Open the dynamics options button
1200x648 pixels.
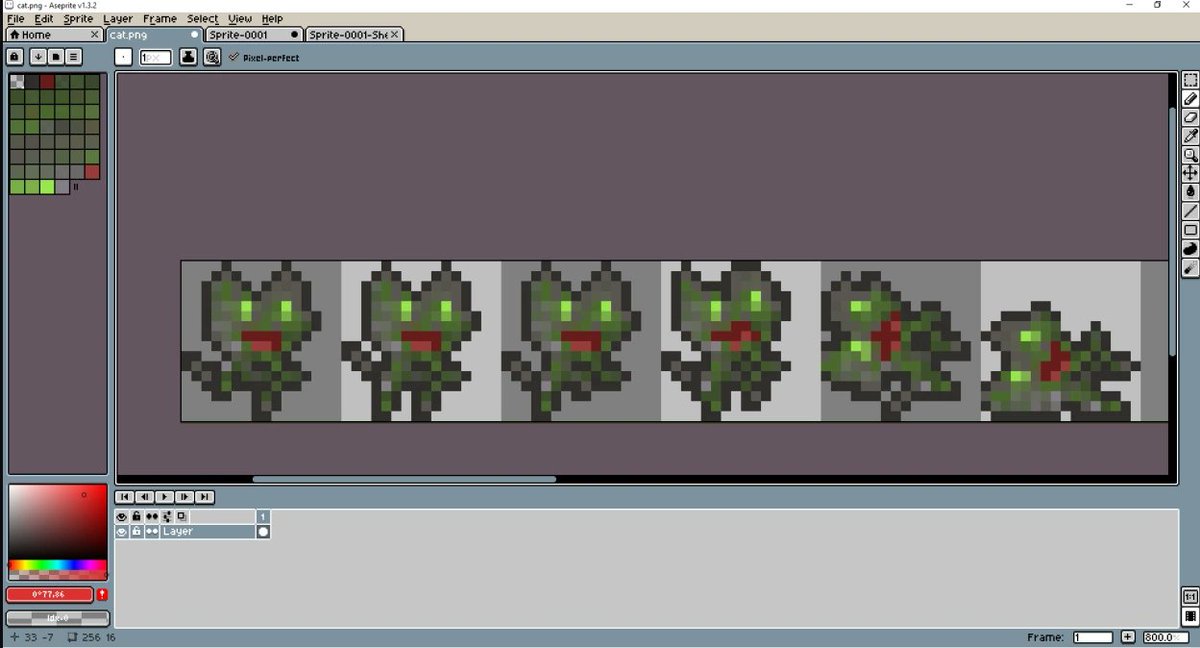click(x=212, y=58)
